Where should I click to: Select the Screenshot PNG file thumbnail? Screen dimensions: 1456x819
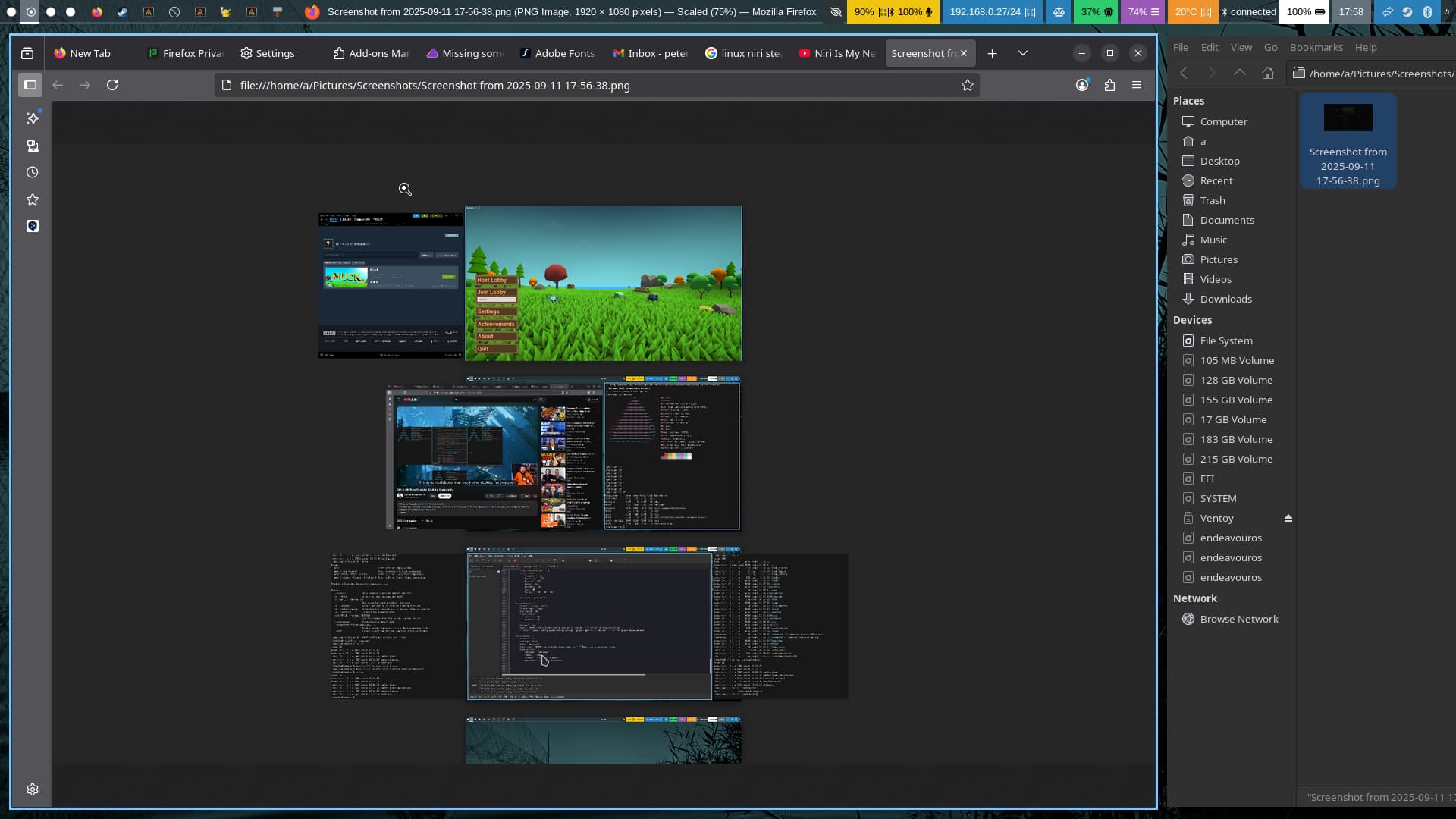(x=1348, y=119)
